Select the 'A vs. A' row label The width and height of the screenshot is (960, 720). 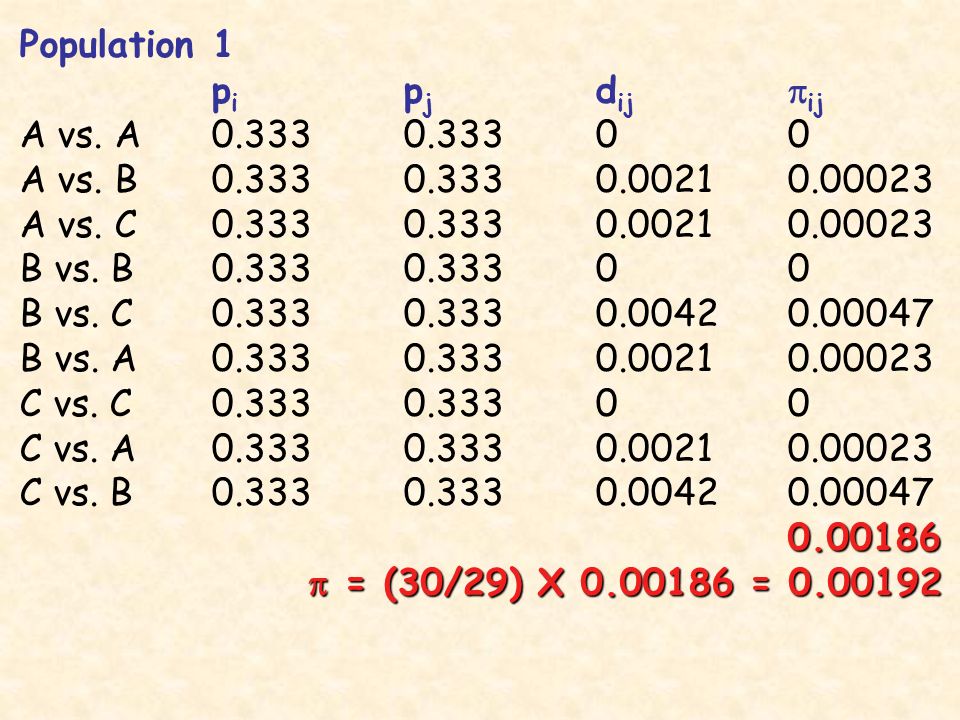point(80,135)
